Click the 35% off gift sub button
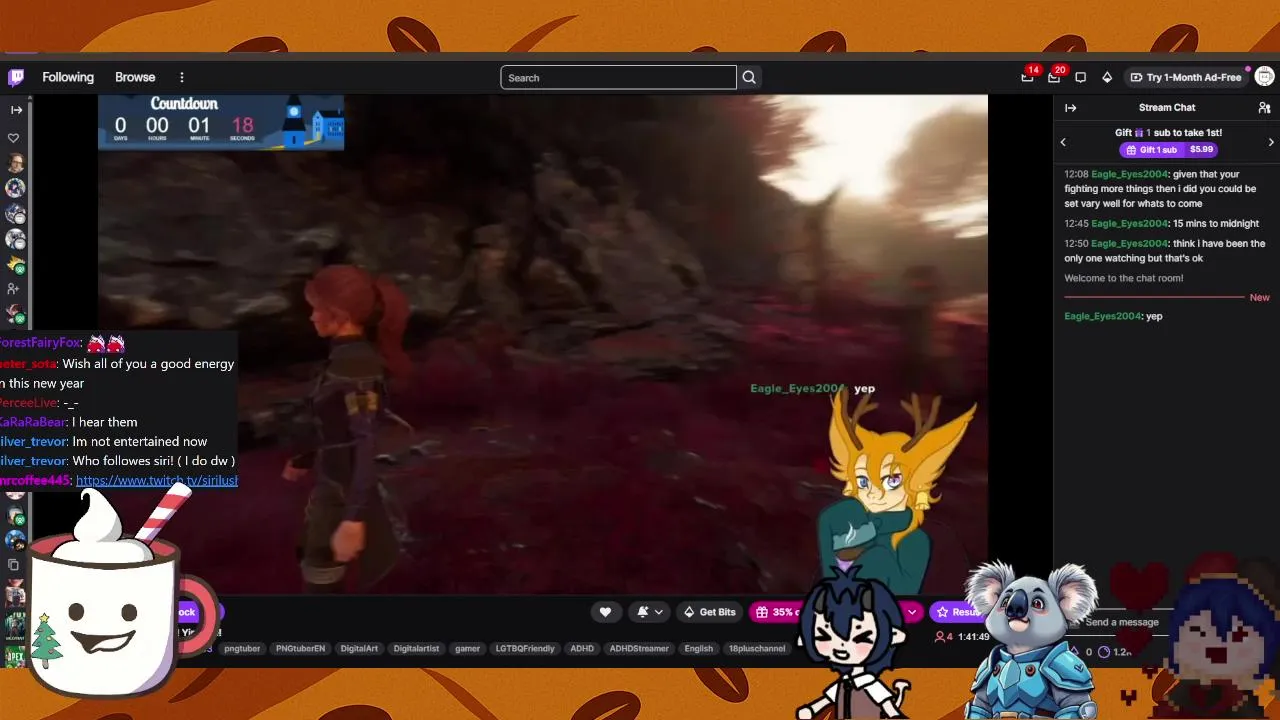1280x720 pixels. click(x=776, y=612)
